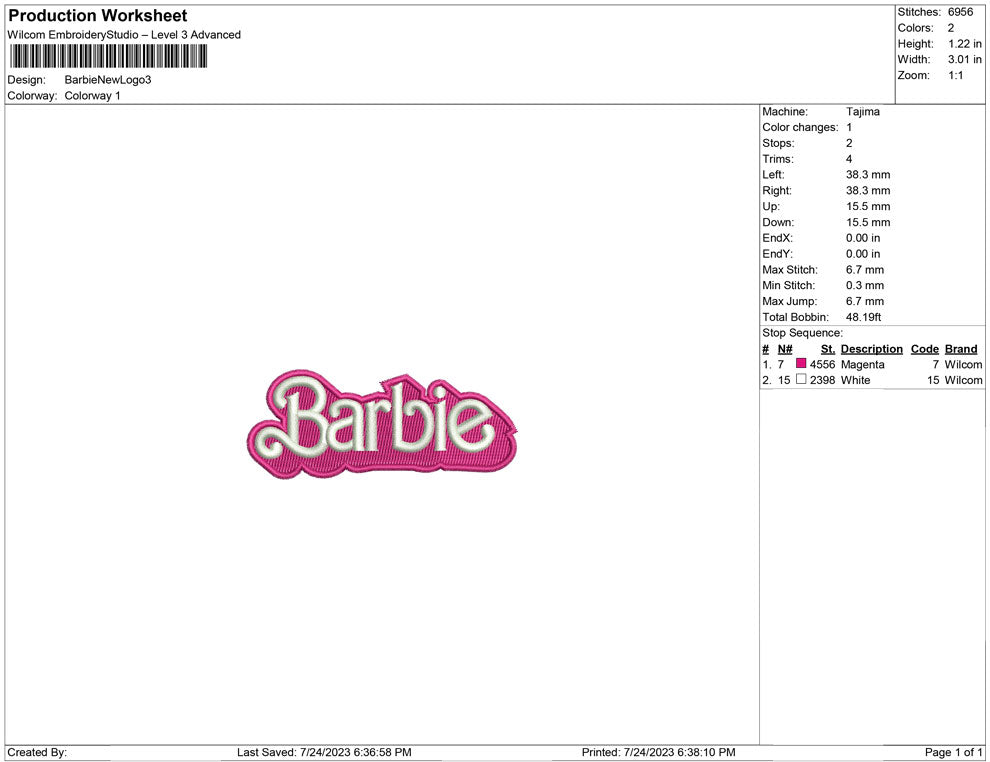Click the White color swatch in stop sequence
990x762 pixels.
[x=801, y=379]
